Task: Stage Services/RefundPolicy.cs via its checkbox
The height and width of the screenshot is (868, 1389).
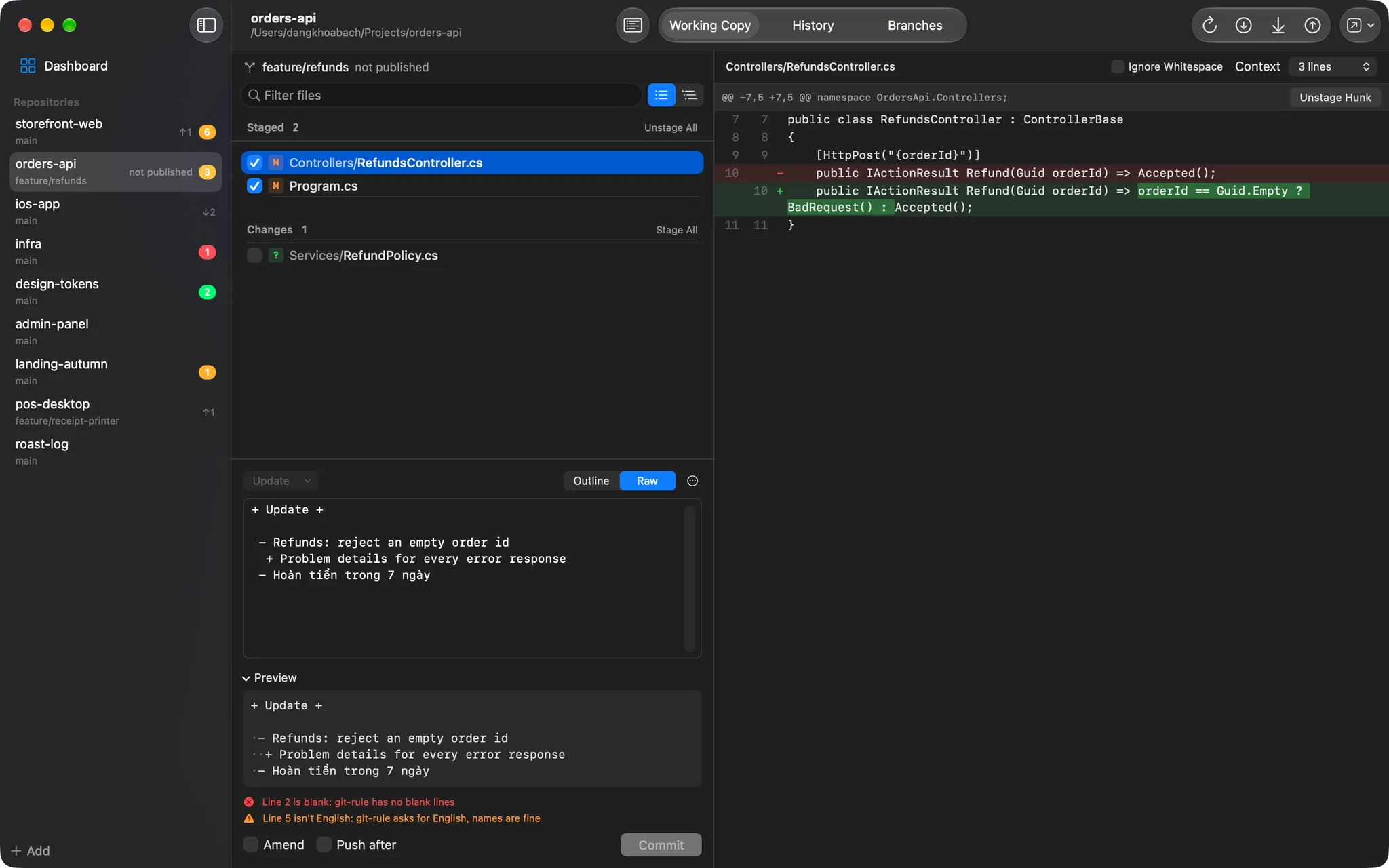Action: tap(254, 255)
